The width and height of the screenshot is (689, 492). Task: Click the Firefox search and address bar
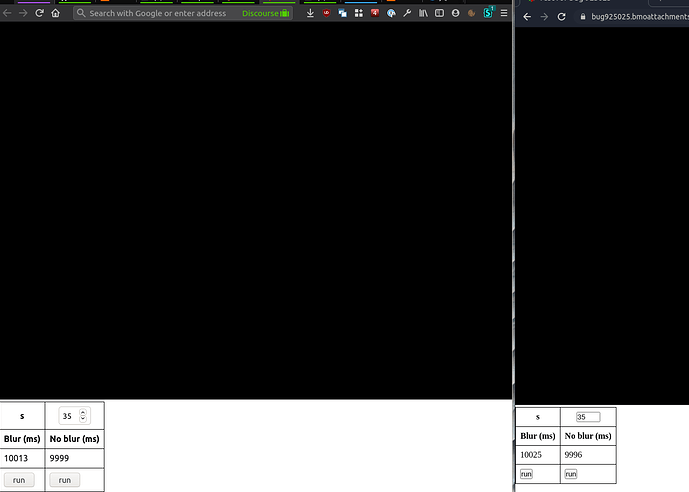click(183, 13)
